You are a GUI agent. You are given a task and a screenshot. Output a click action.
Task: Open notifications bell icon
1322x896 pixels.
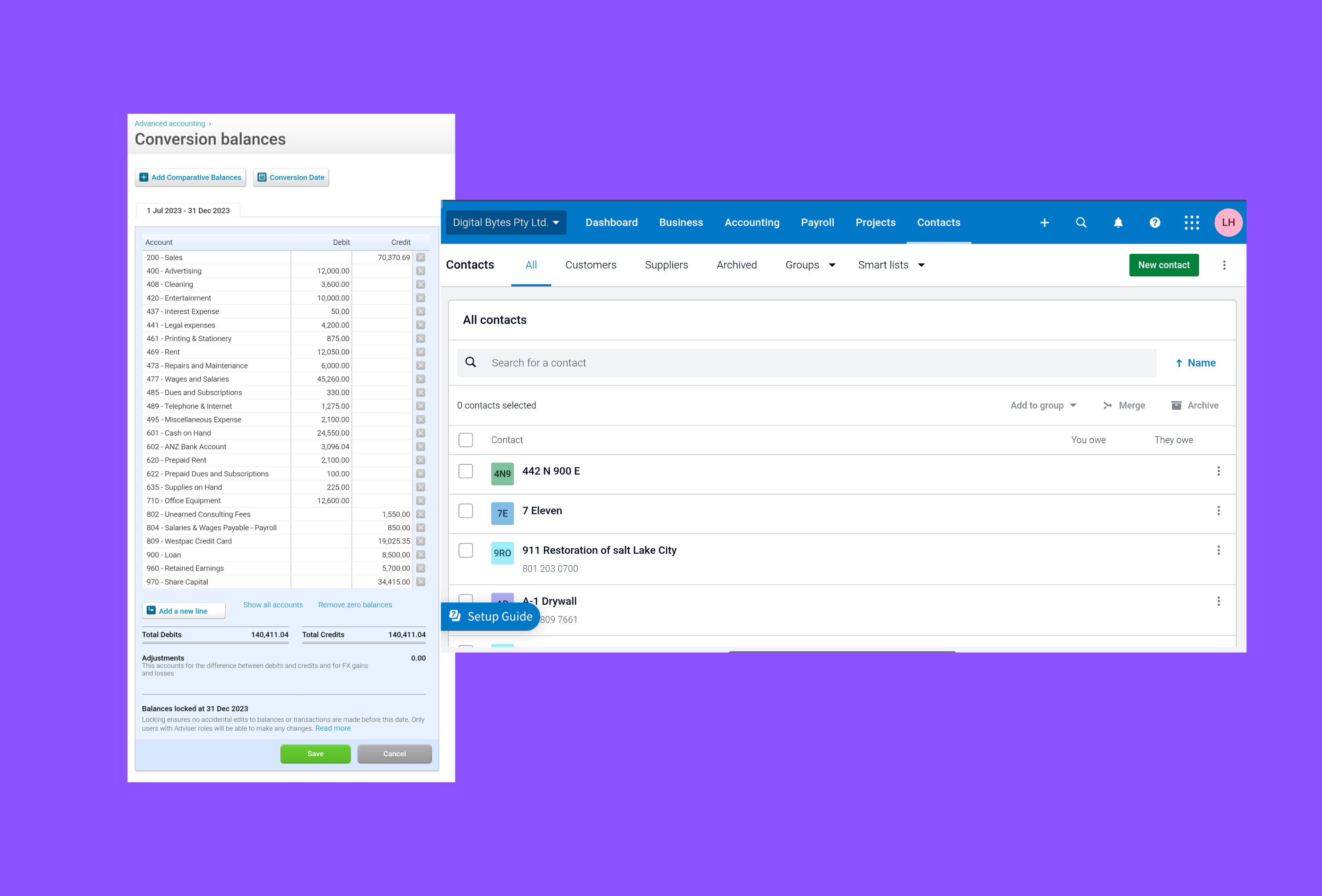[x=1118, y=222]
